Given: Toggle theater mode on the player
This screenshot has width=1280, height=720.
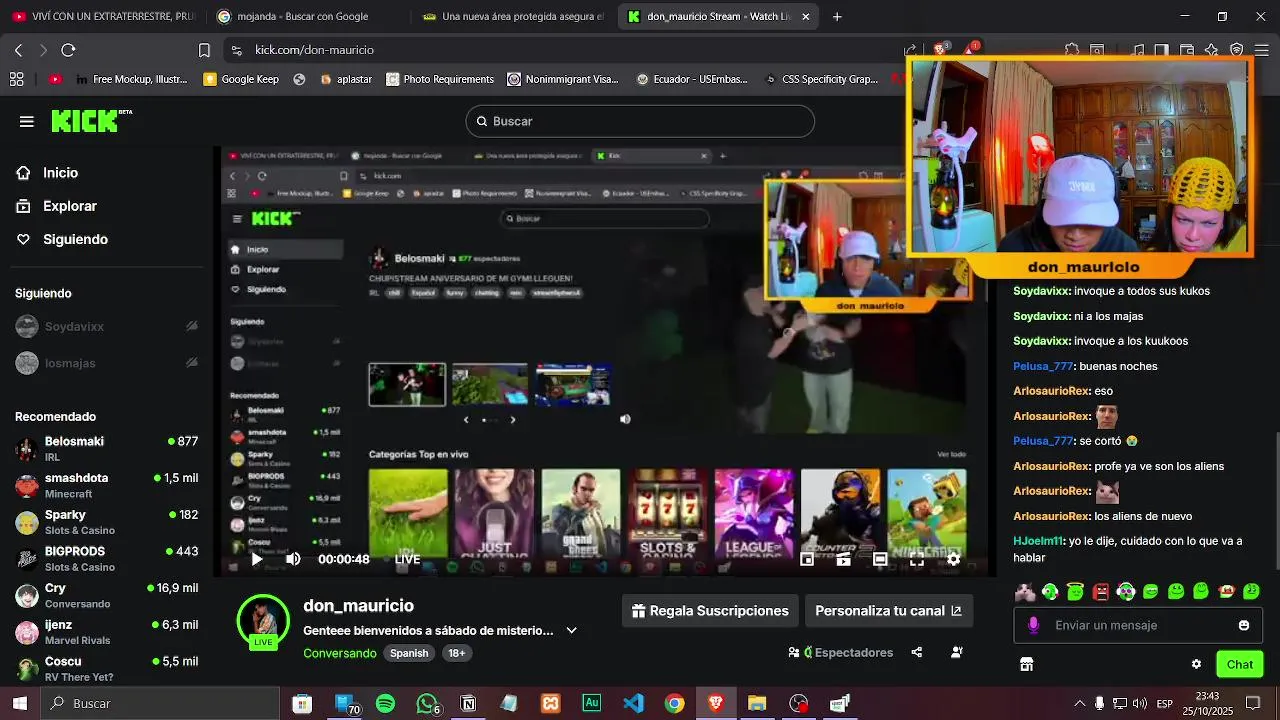Looking at the screenshot, I should pyautogui.click(x=880, y=559).
